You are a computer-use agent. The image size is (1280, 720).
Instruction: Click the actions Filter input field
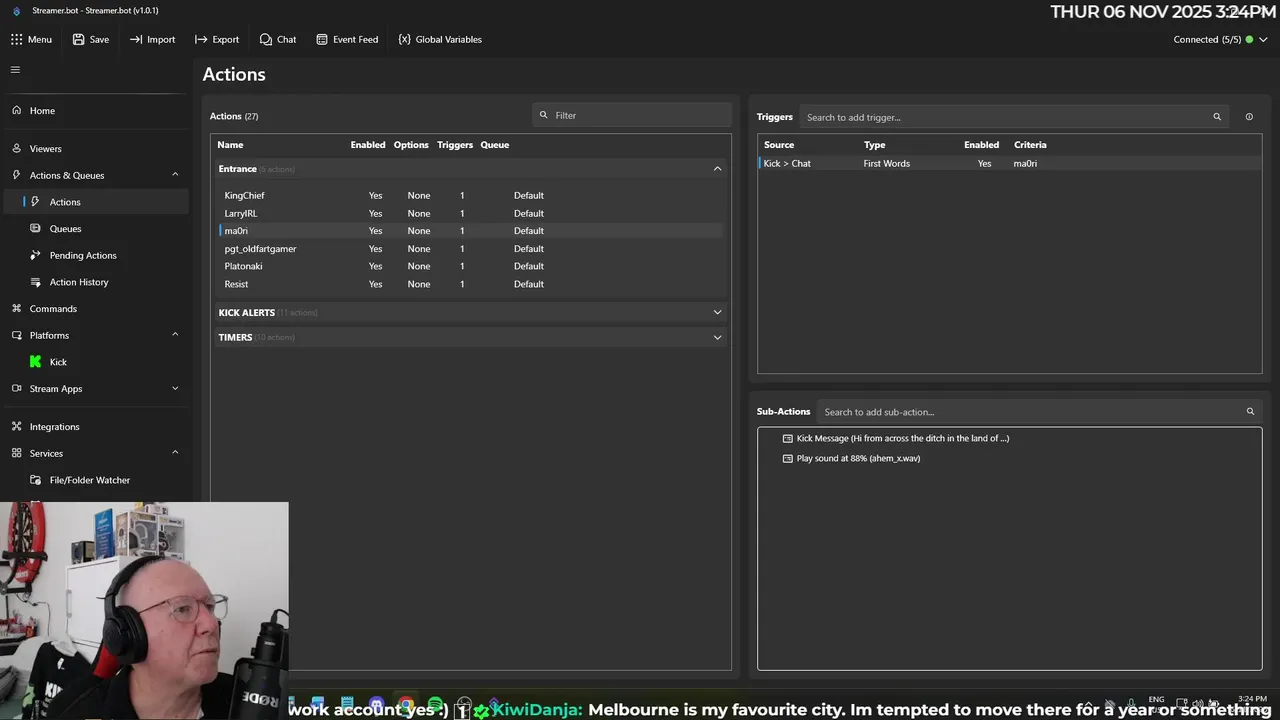coord(632,115)
